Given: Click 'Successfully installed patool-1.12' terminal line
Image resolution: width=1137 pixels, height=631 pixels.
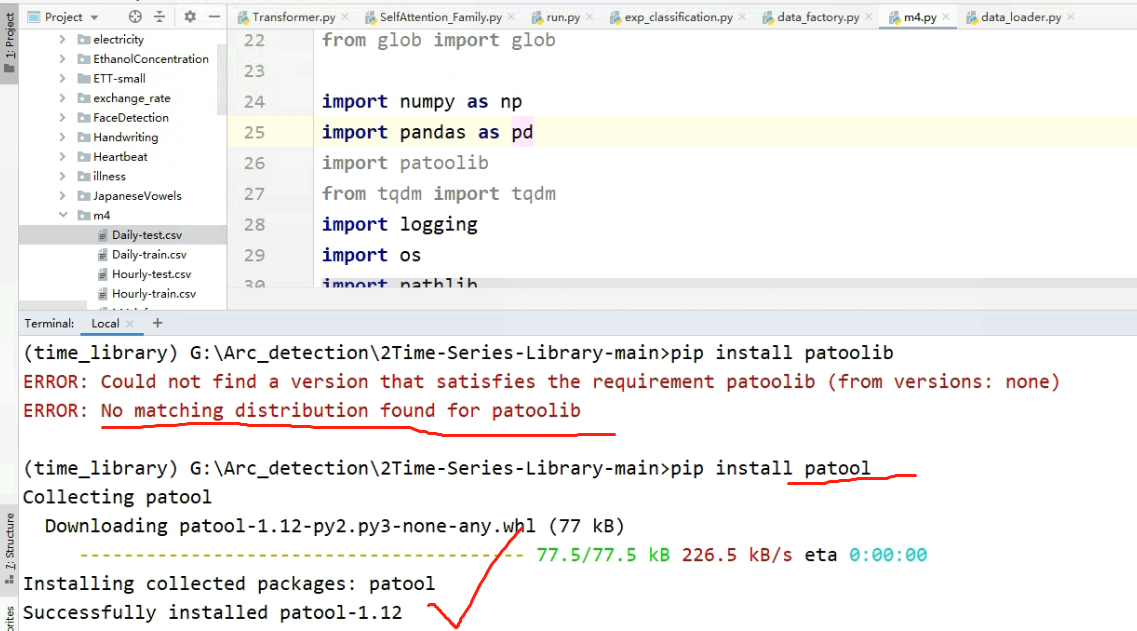Looking at the screenshot, I should tap(212, 612).
